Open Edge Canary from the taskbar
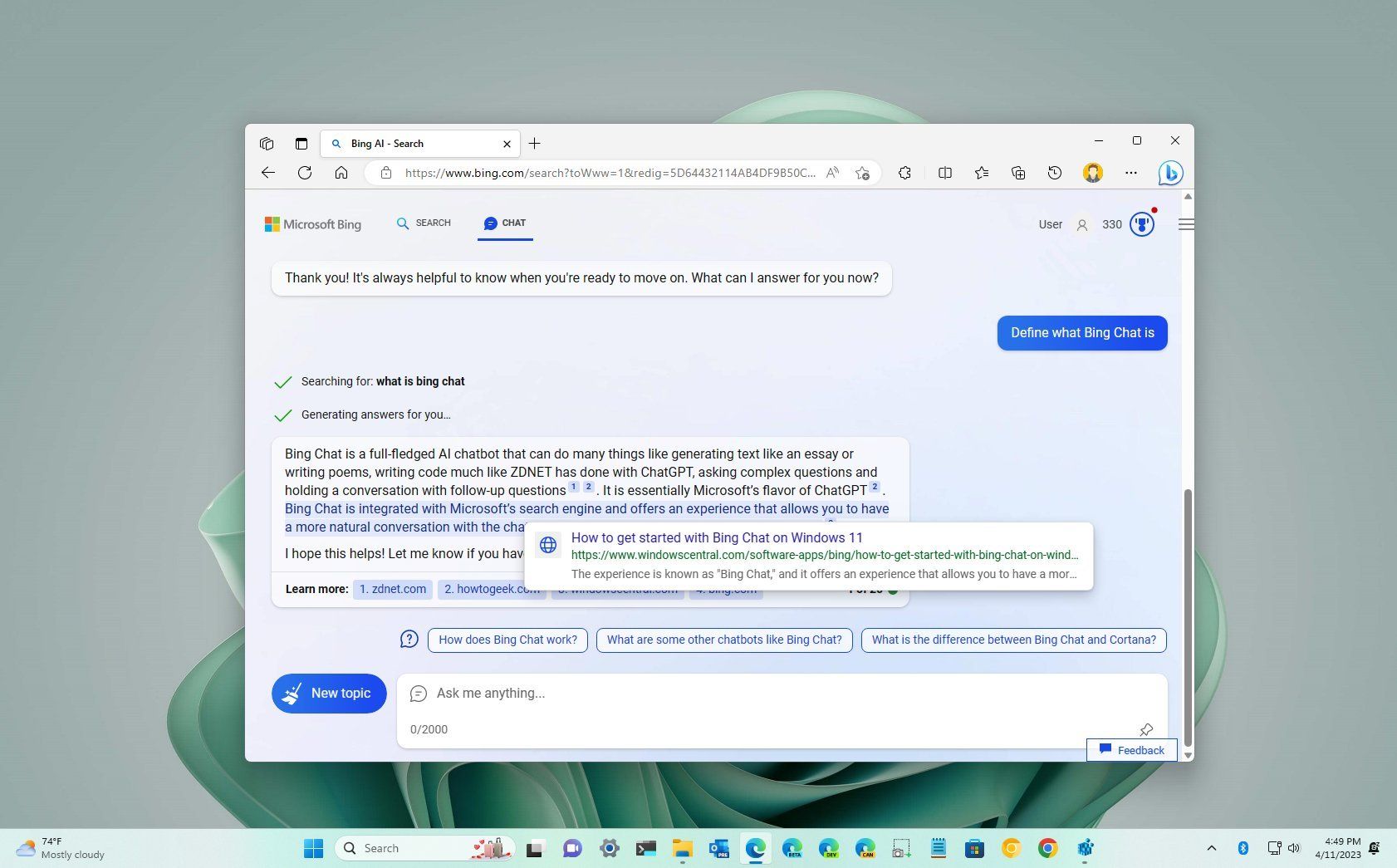Image resolution: width=1397 pixels, height=868 pixels. pos(865,848)
